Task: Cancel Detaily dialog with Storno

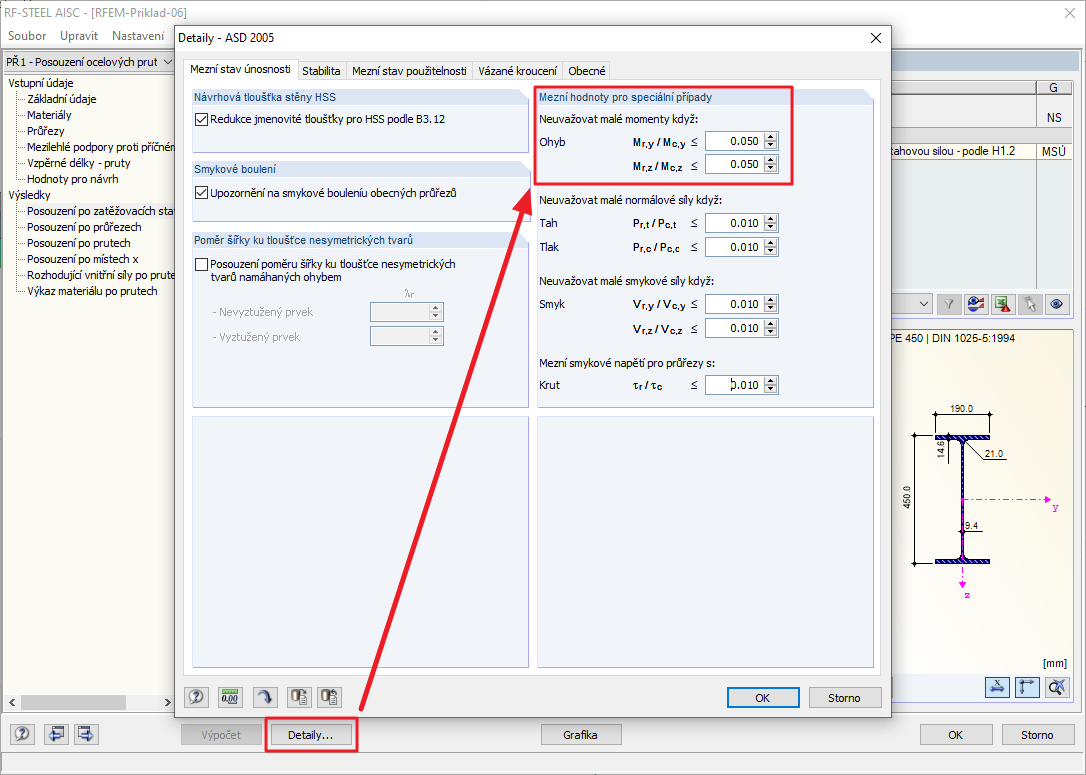Action: point(844,697)
